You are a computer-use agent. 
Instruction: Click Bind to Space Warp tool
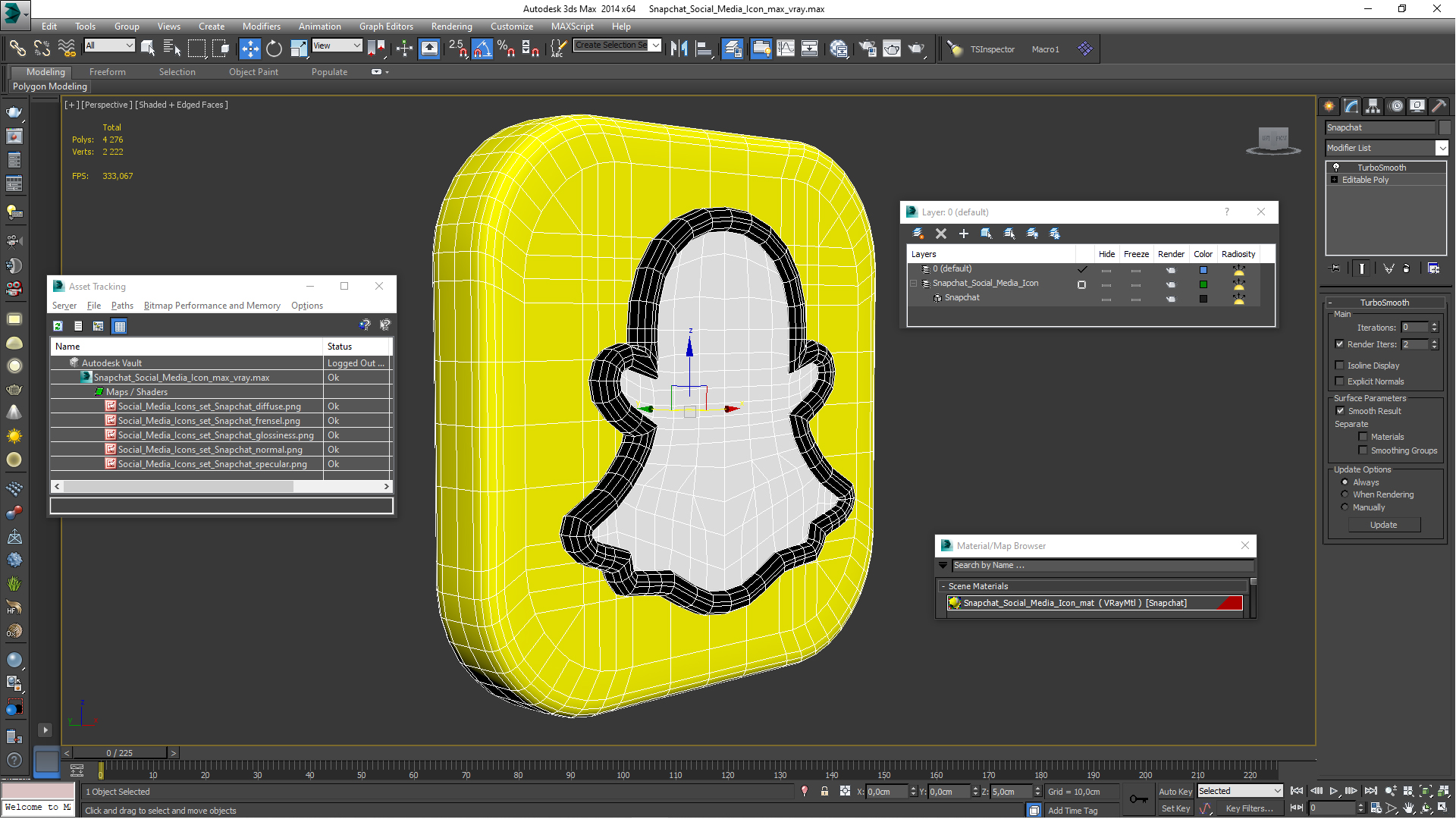pos(67,49)
